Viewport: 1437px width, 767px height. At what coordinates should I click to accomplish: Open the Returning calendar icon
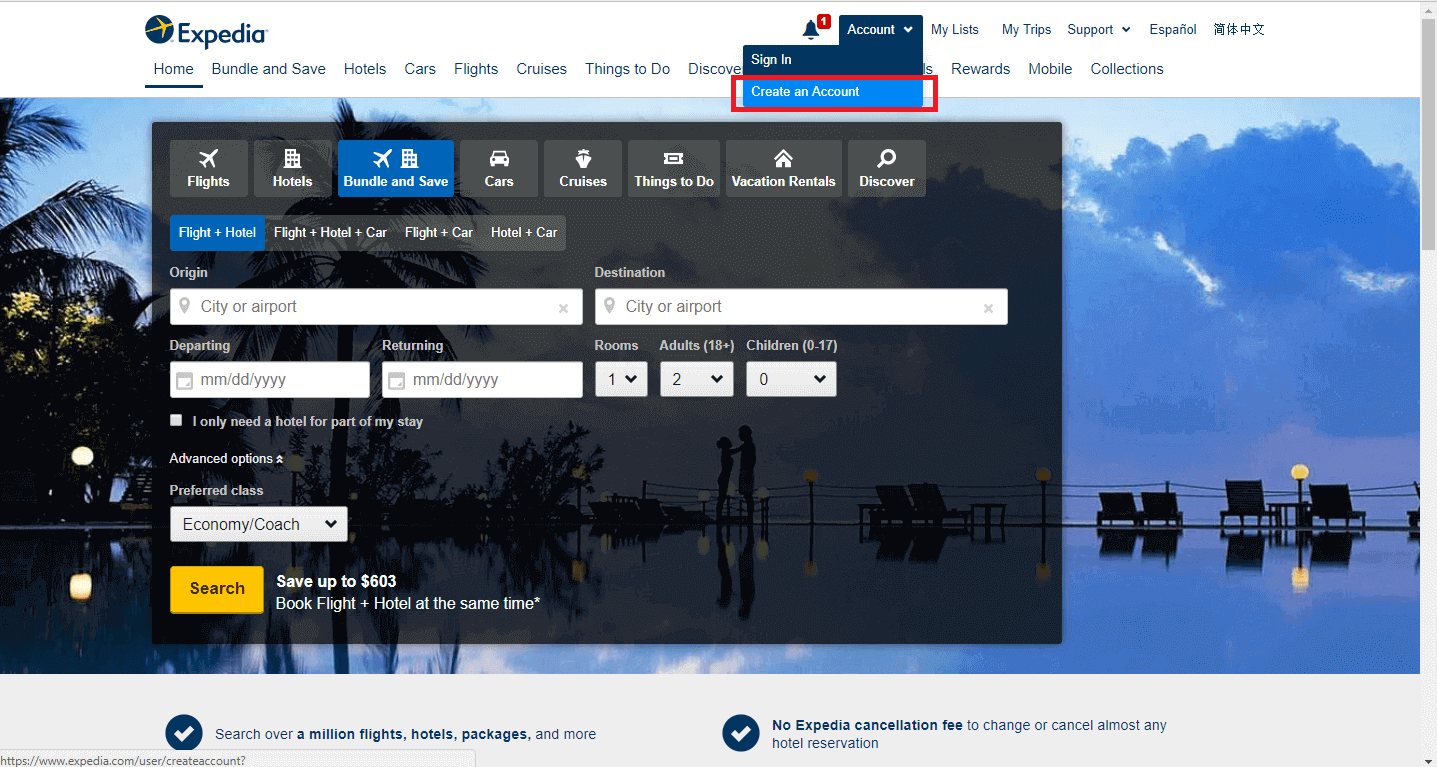[396, 381]
